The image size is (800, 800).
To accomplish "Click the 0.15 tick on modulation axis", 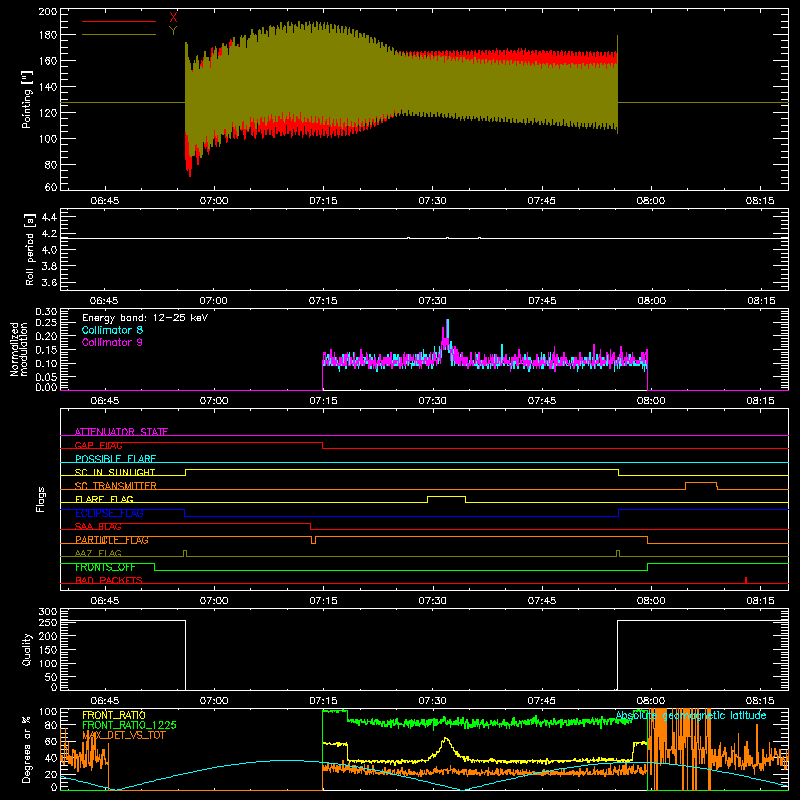I will click(46, 349).
